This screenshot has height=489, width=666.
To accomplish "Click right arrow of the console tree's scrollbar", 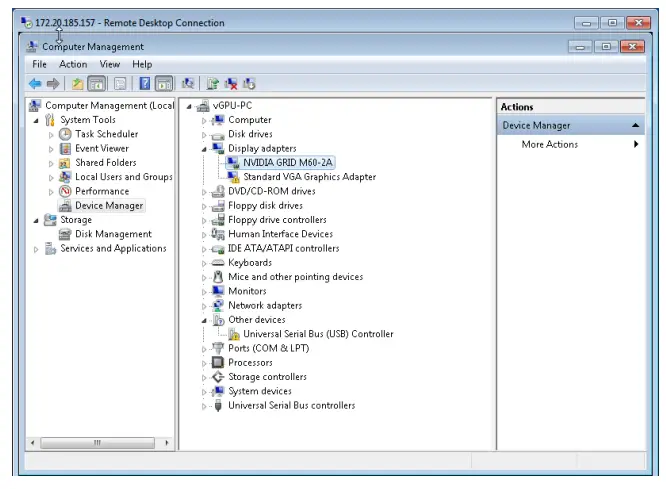I will pos(167,443).
